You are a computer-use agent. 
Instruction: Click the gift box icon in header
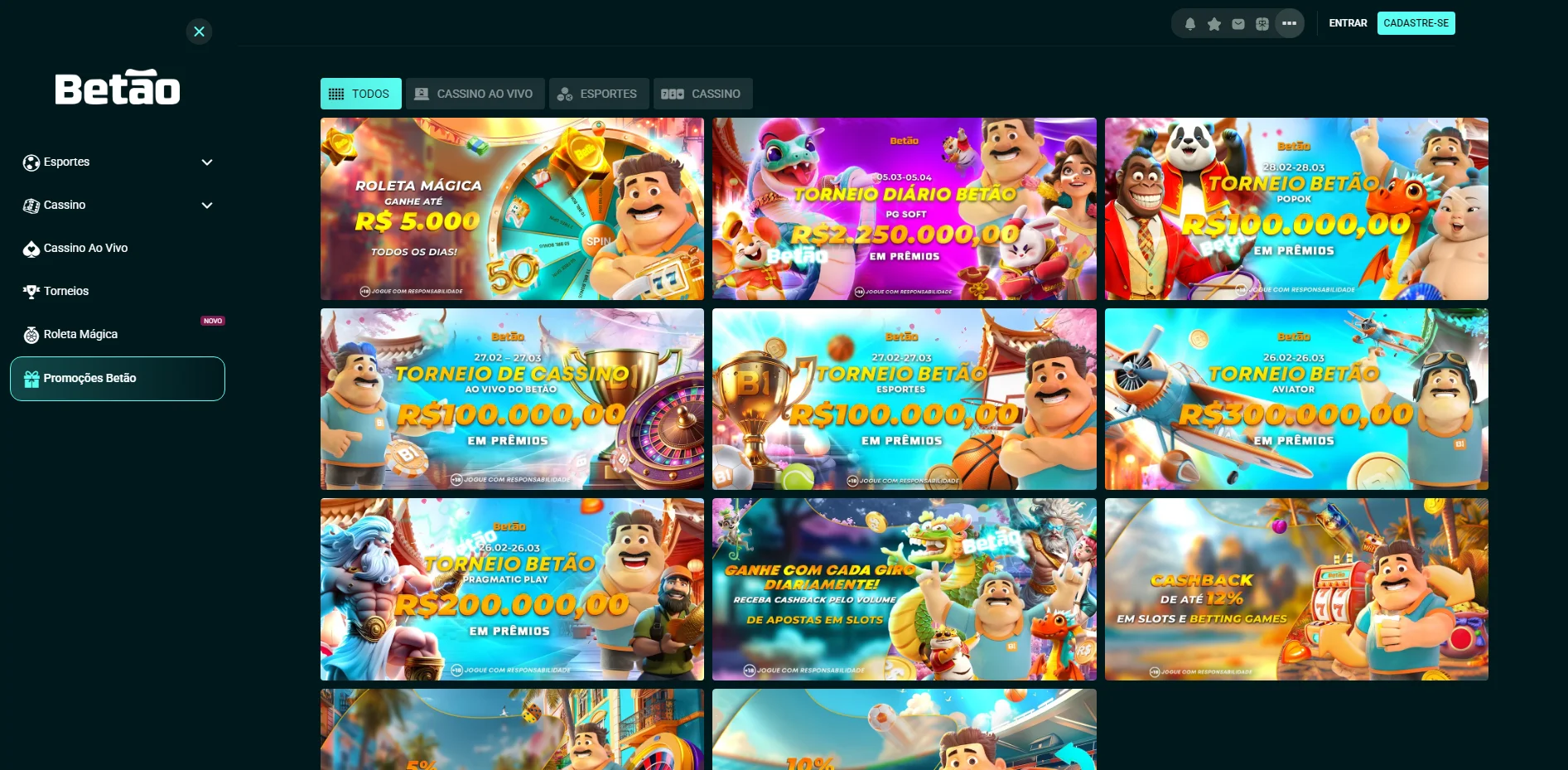[1262, 24]
